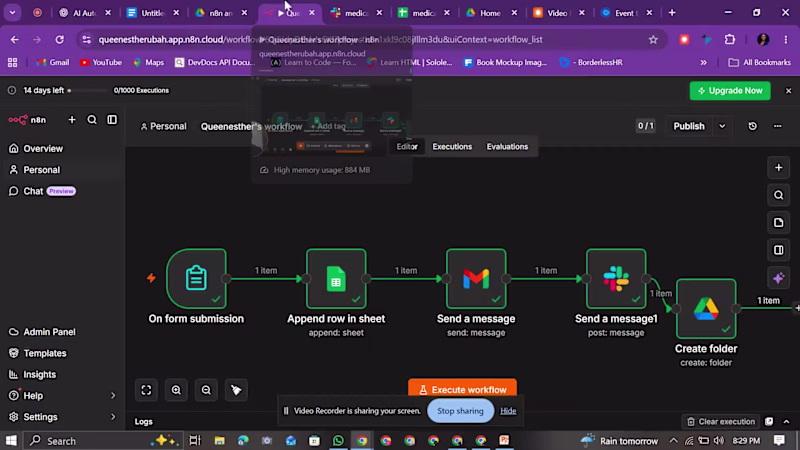Open WhatsApp from the taskbar
This screenshot has height=450, width=800.
pyautogui.click(x=338, y=440)
